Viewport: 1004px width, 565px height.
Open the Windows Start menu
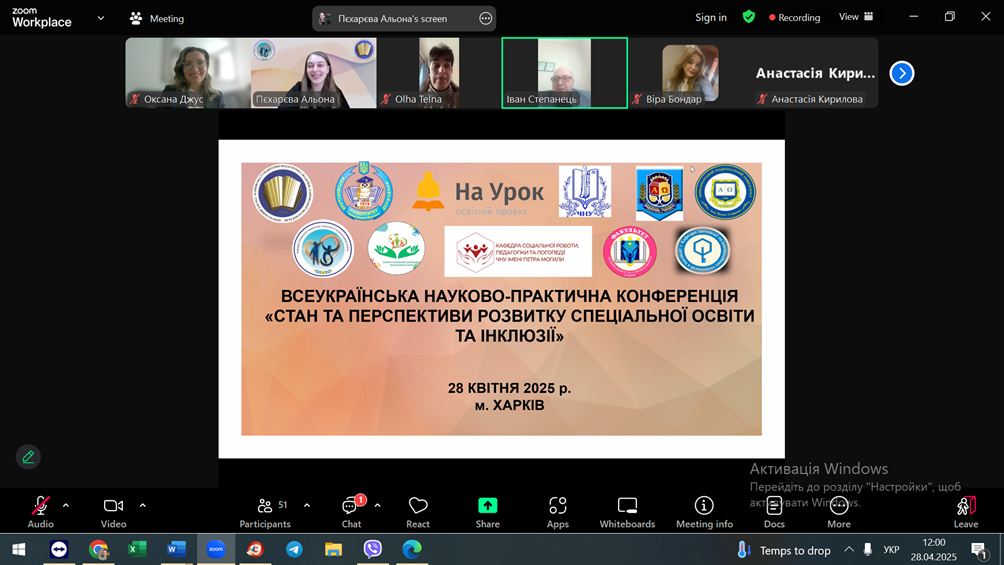pyautogui.click(x=19, y=549)
